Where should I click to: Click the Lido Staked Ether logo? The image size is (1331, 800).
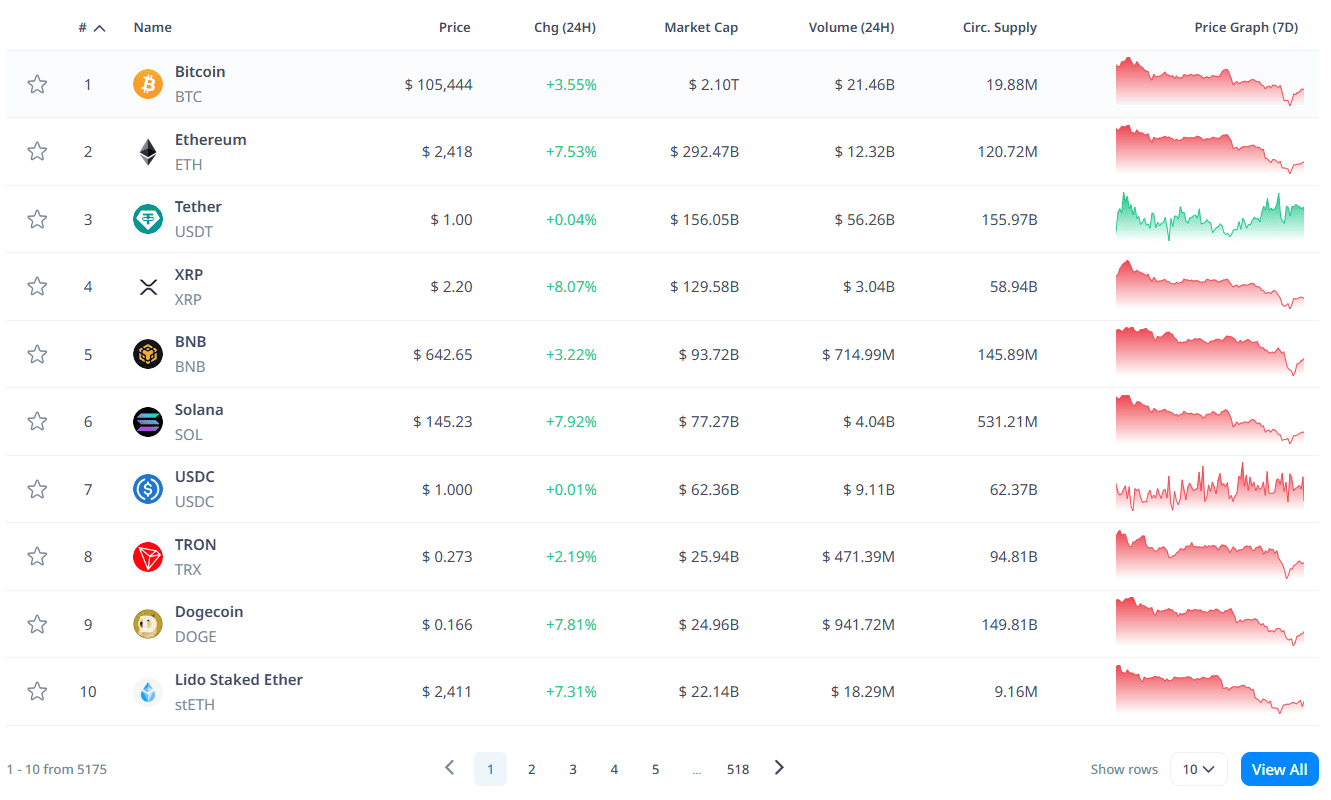(x=148, y=692)
